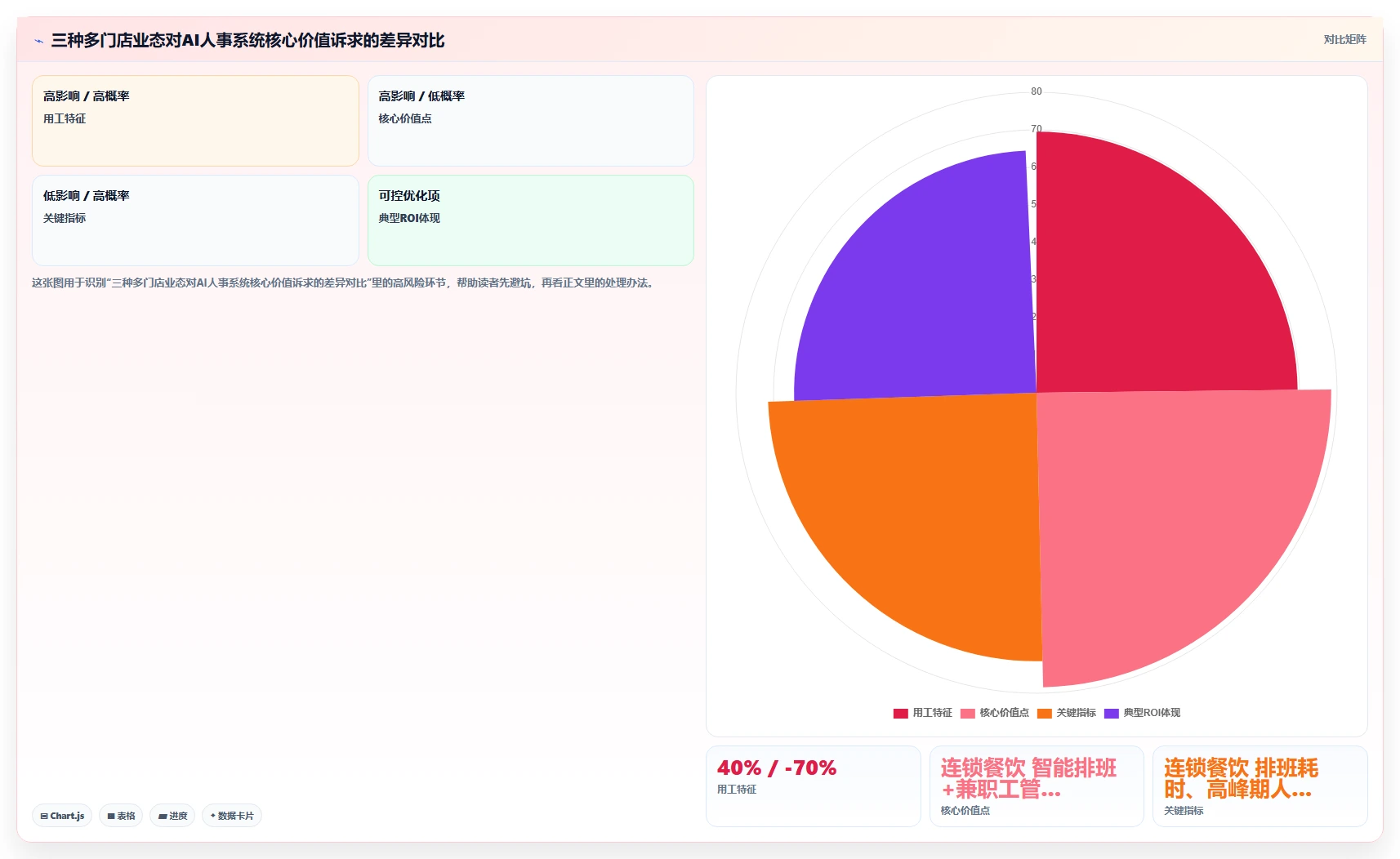Open the 低影响 / 高概率 quadrant card
1400x859 pixels.
pyautogui.click(x=195, y=220)
